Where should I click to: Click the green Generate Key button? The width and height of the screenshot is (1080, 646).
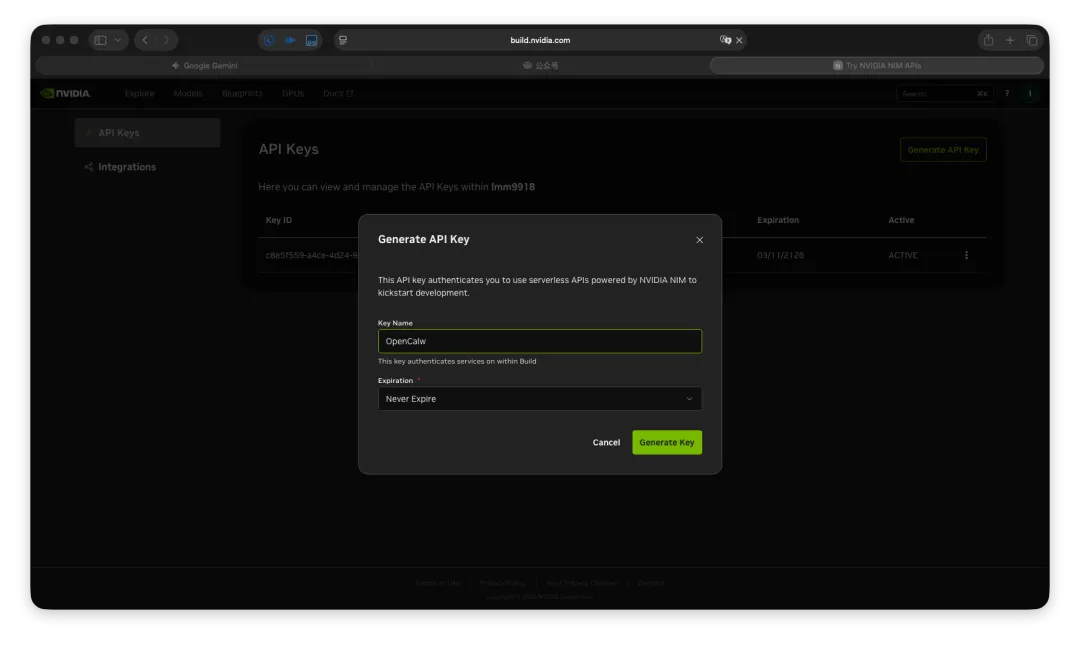coord(667,442)
